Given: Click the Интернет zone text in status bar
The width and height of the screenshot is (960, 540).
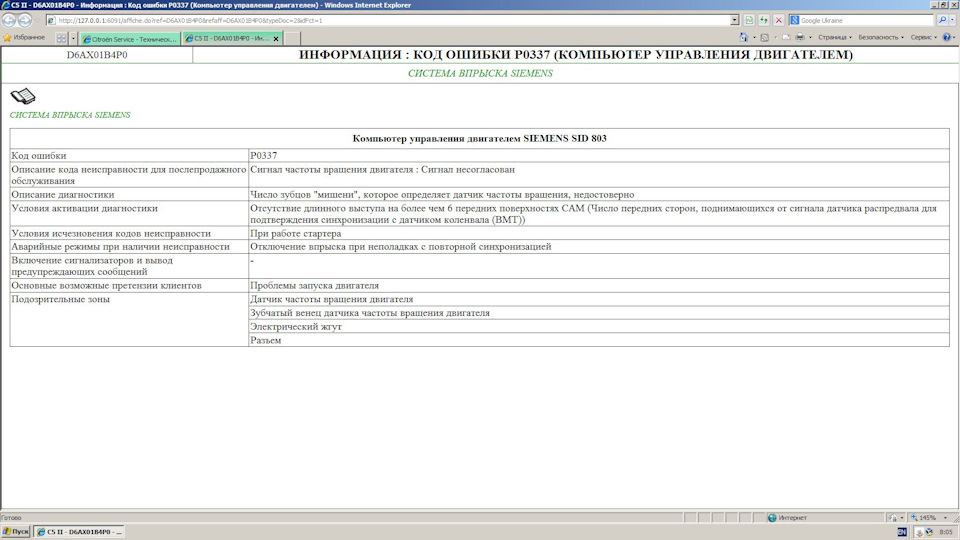Looking at the screenshot, I should pos(793,518).
